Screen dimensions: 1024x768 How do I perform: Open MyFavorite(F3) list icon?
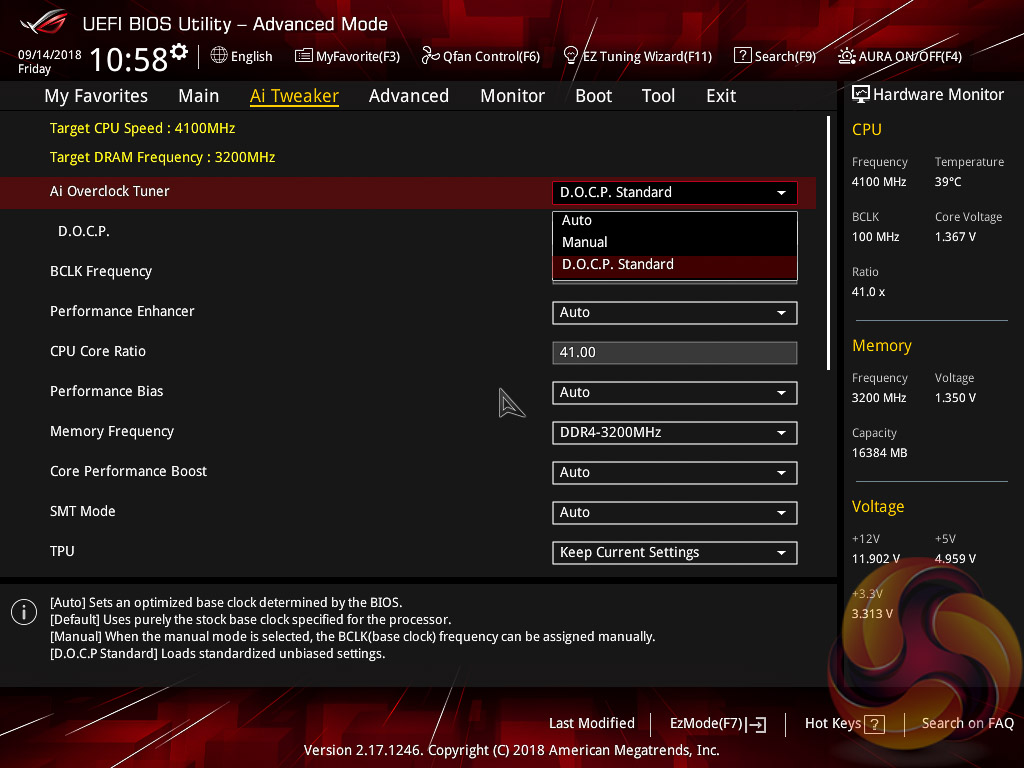[x=303, y=56]
